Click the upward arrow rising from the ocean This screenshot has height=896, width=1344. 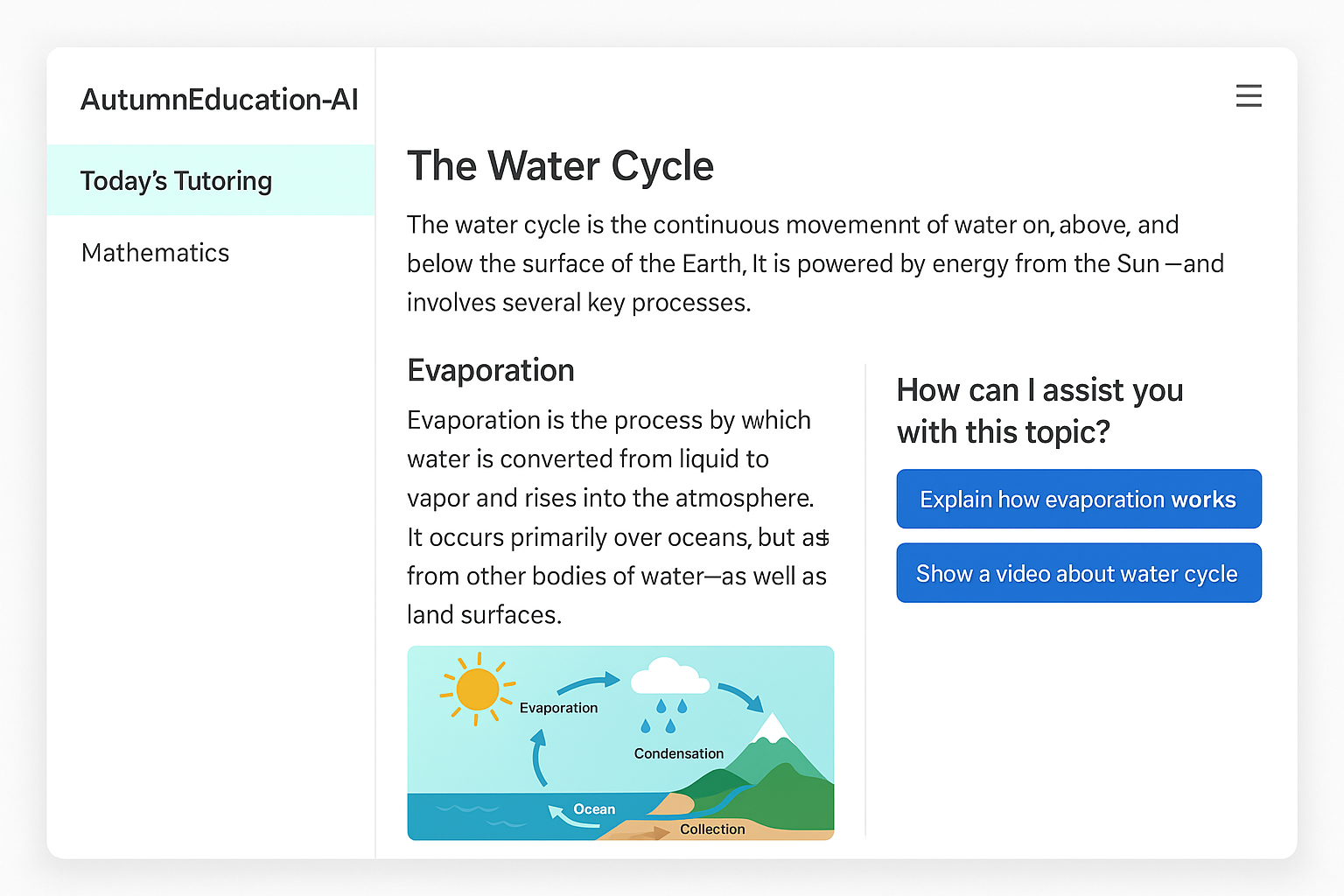[x=539, y=758]
